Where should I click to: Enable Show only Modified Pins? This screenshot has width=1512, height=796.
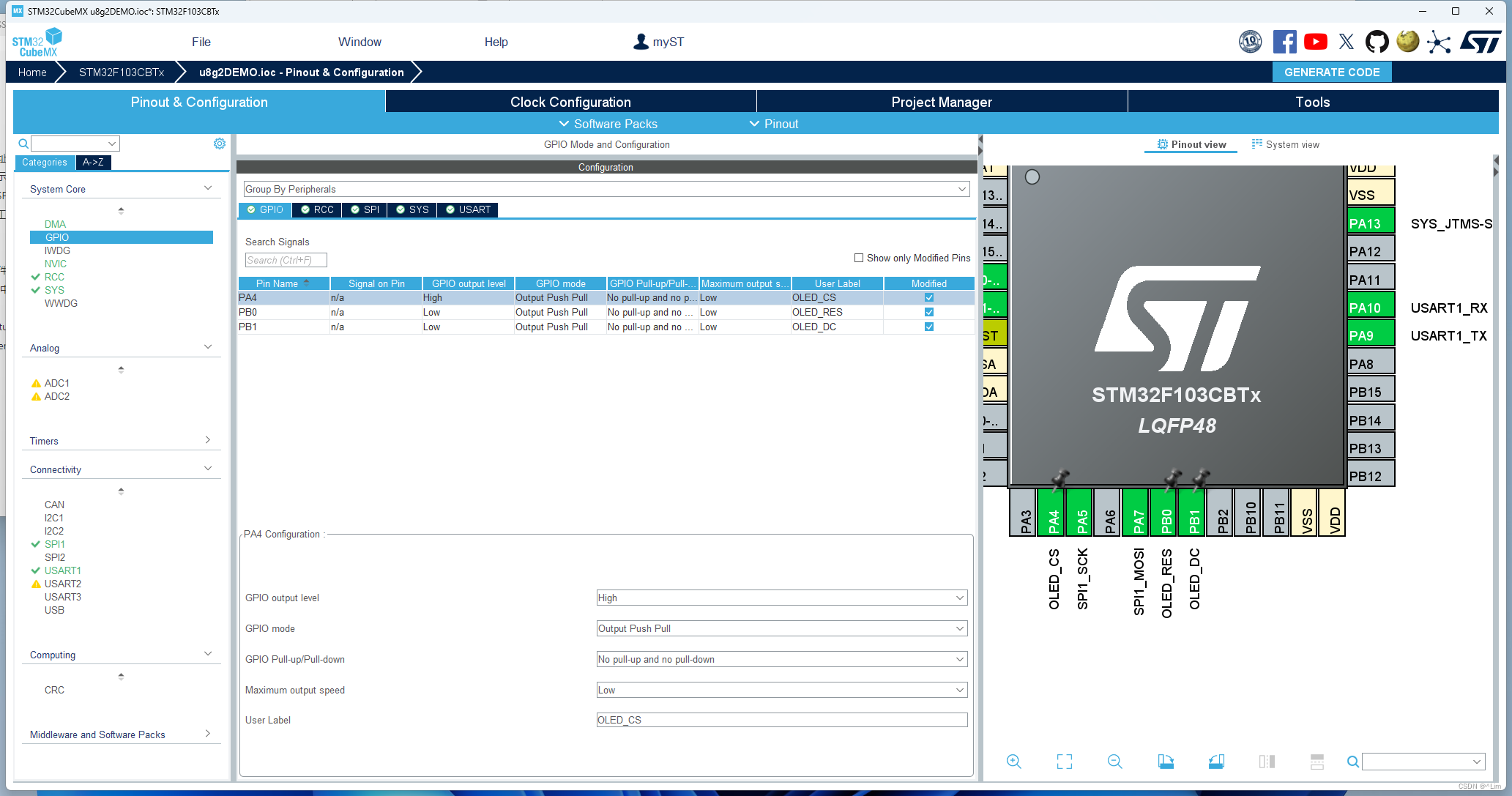click(859, 258)
